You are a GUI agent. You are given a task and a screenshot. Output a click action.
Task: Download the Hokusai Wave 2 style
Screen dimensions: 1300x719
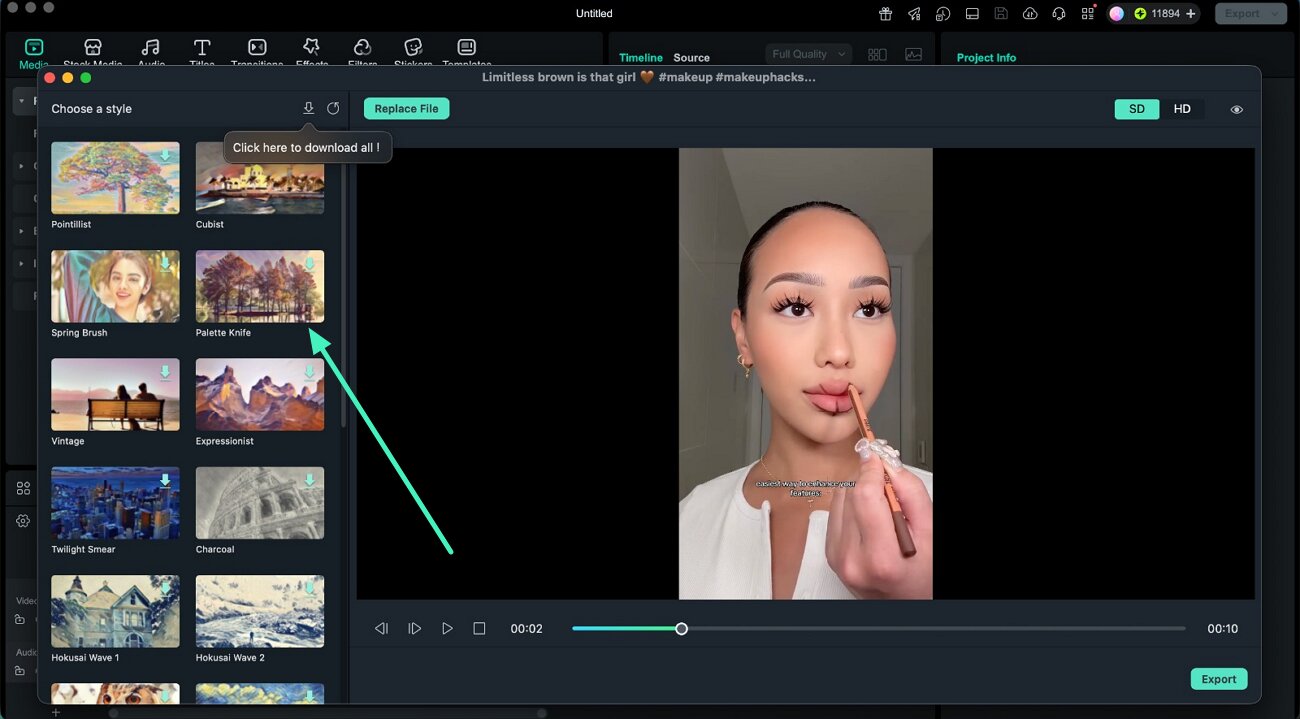click(x=309, y=589)
